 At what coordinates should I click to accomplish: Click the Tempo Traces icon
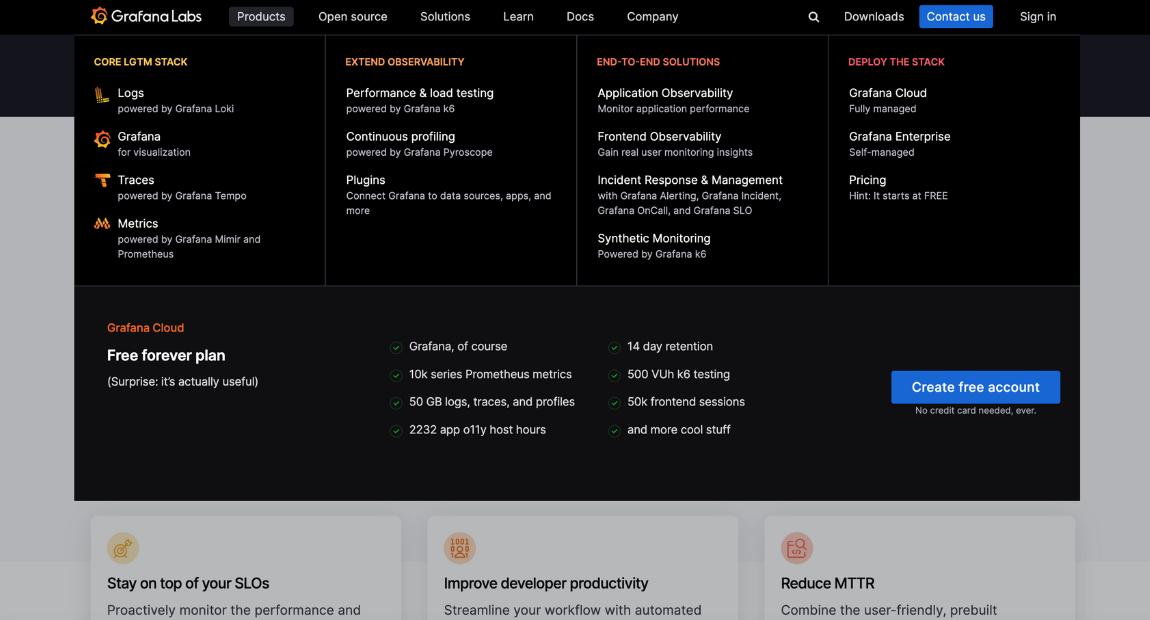(x=102, y=181)
